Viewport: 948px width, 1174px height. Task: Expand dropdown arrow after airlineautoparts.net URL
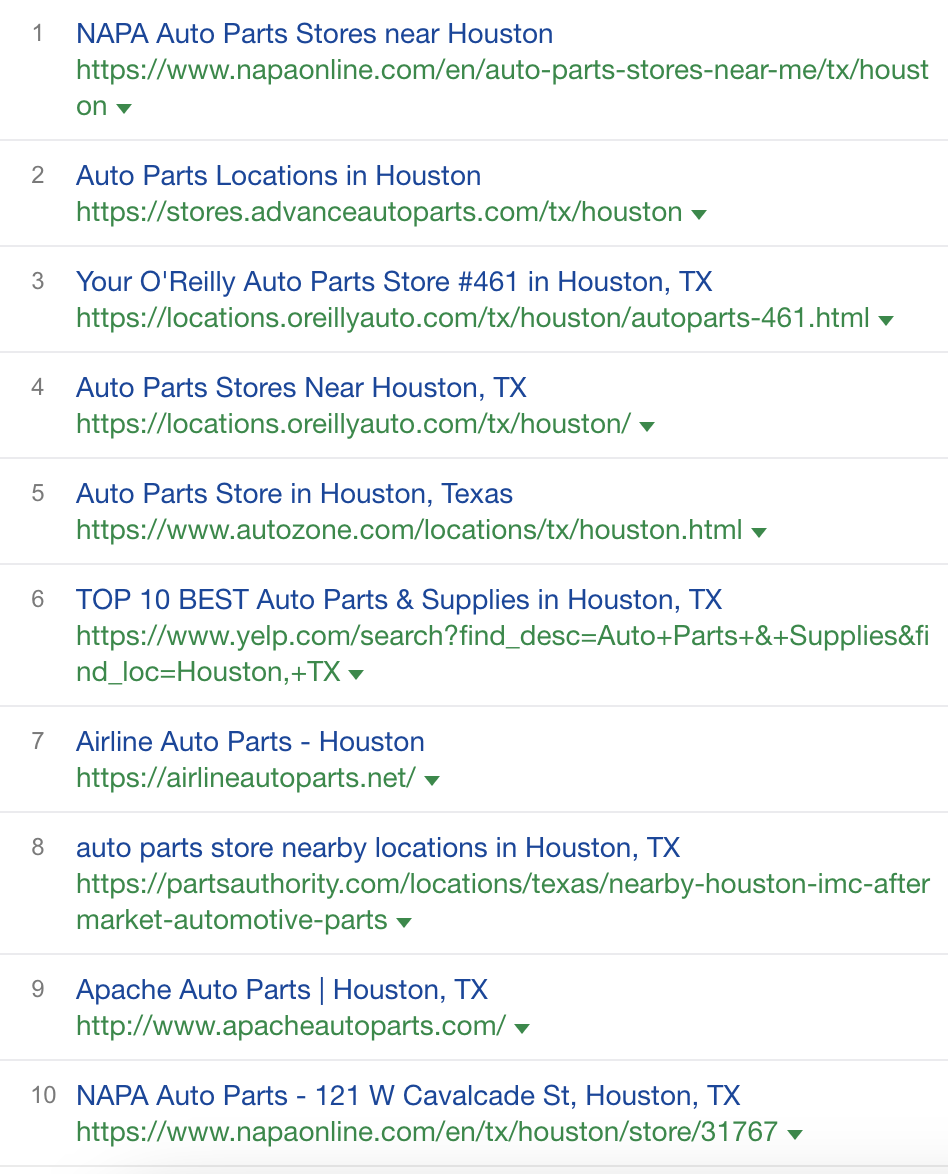432,781
